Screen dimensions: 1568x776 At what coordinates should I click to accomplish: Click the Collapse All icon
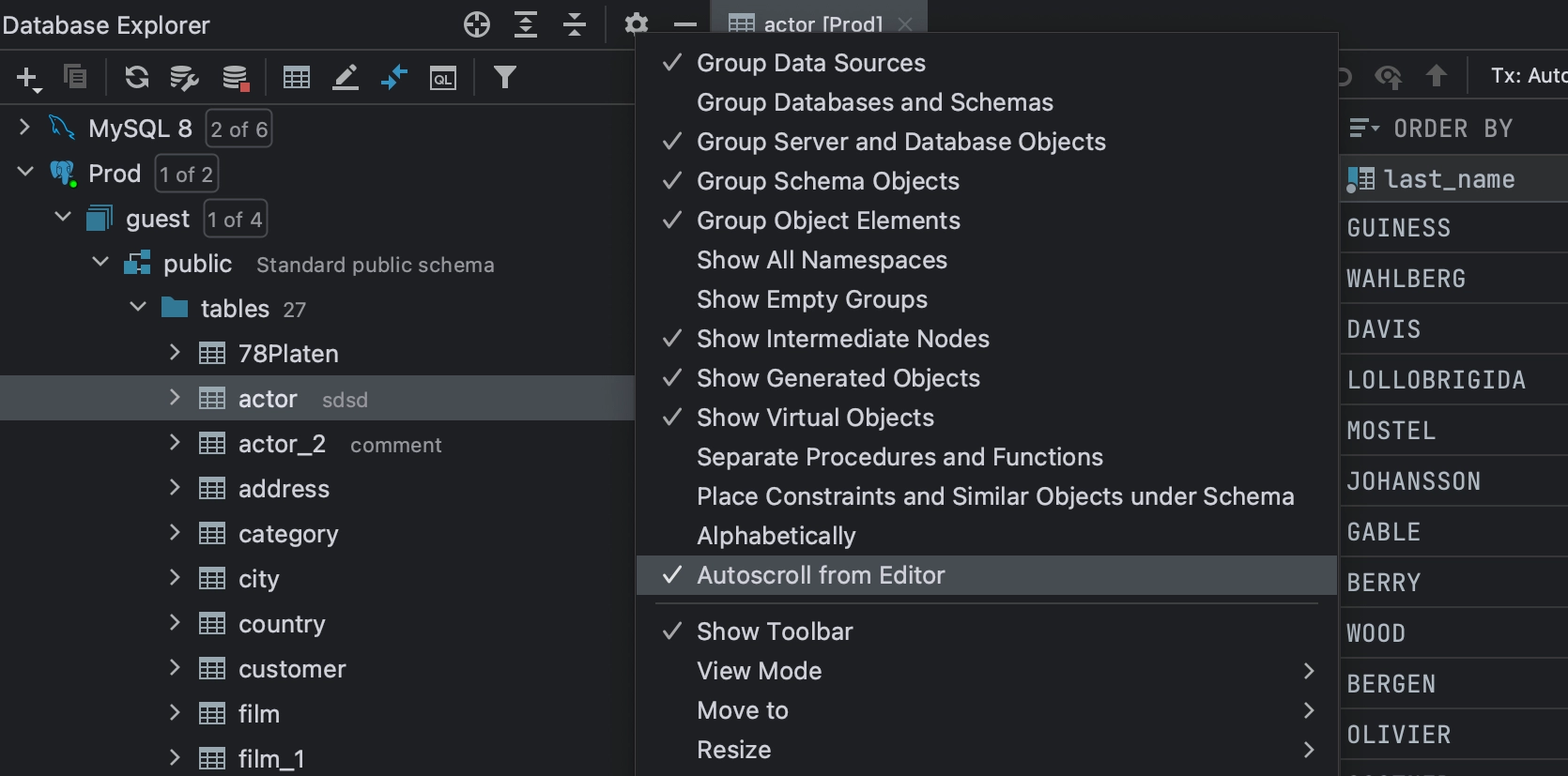point(575,24)
